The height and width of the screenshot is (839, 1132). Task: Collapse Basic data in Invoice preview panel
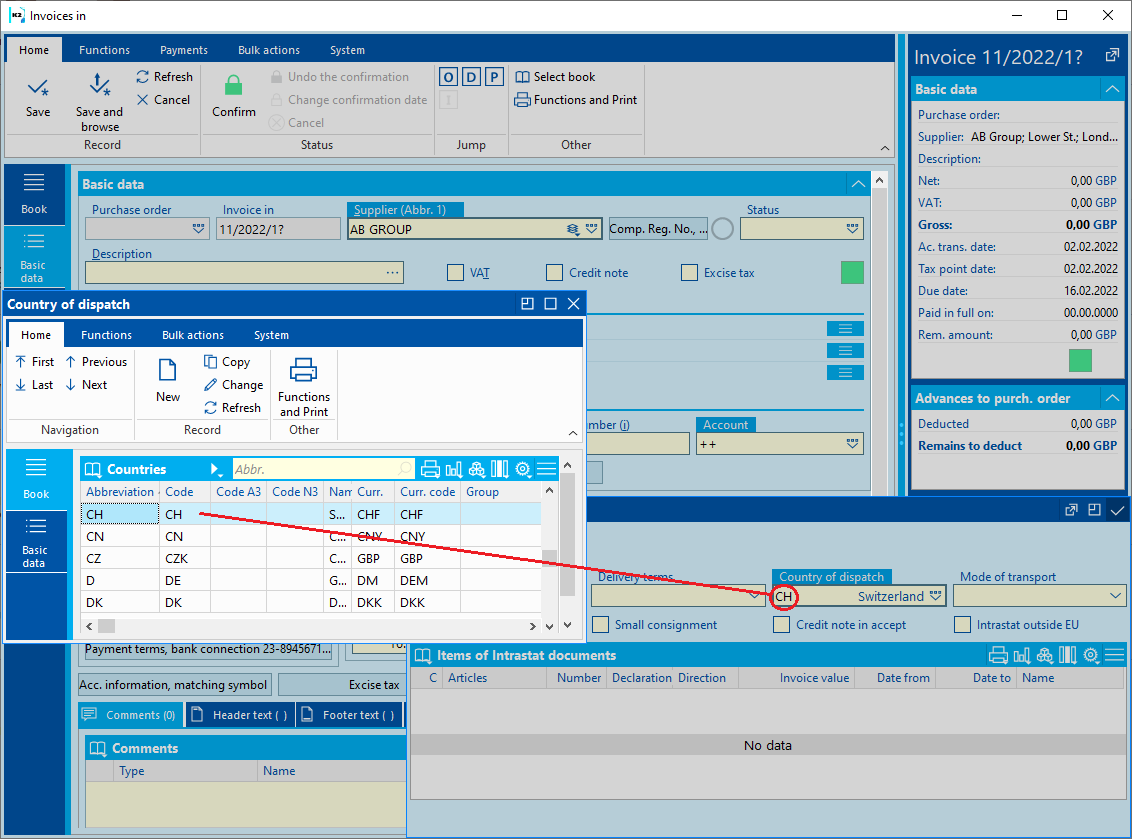(1112, 89)
